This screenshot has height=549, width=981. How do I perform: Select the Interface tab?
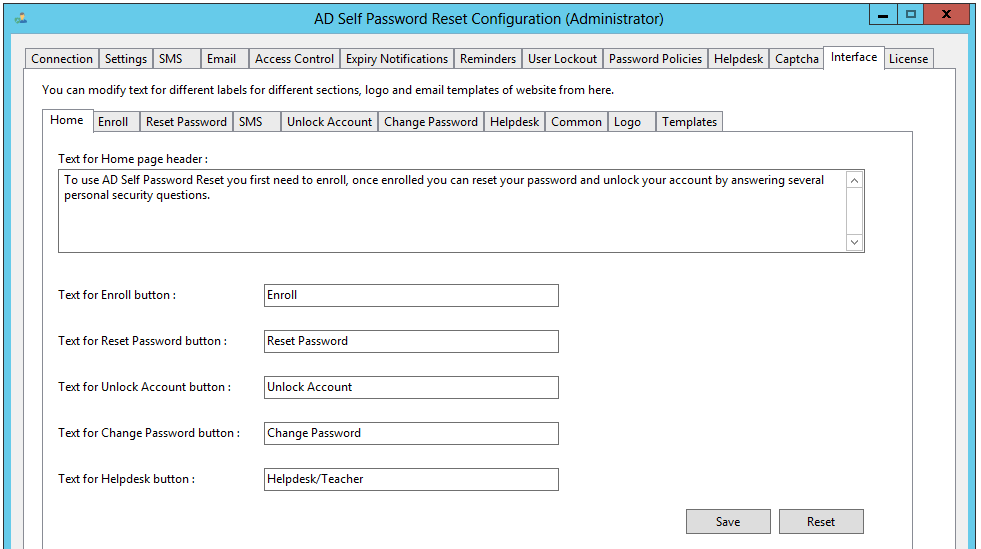coord(854,58)
